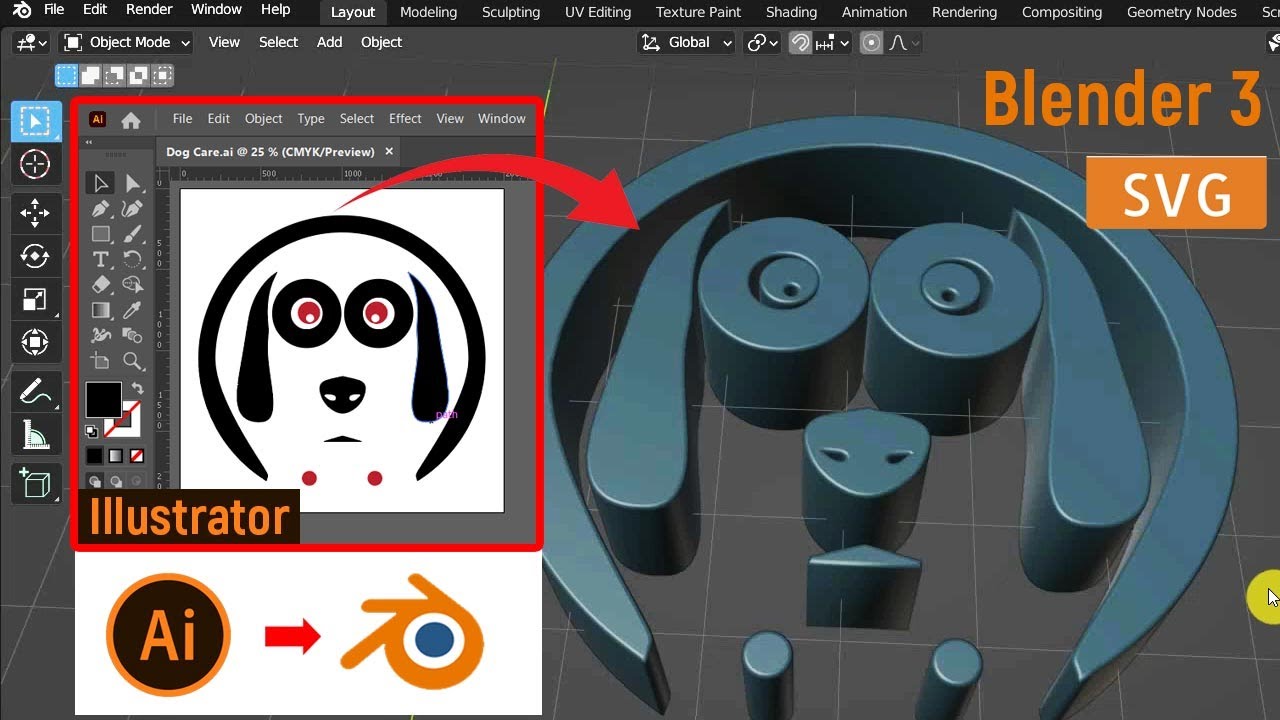
Task: Swap fill and stroke colors
Action: [x=137, y=388]
